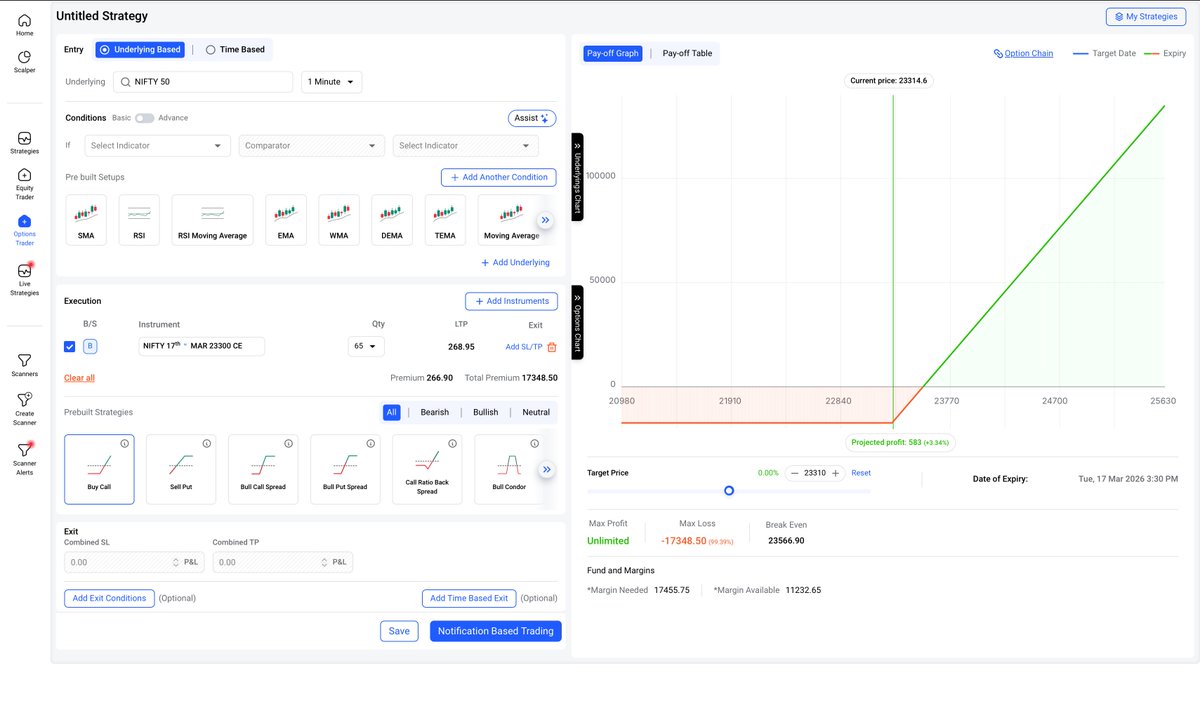Filter prebuilt strategies by All
The height and width of the screenshot is (701, 1200).
[x=392, y=412]
